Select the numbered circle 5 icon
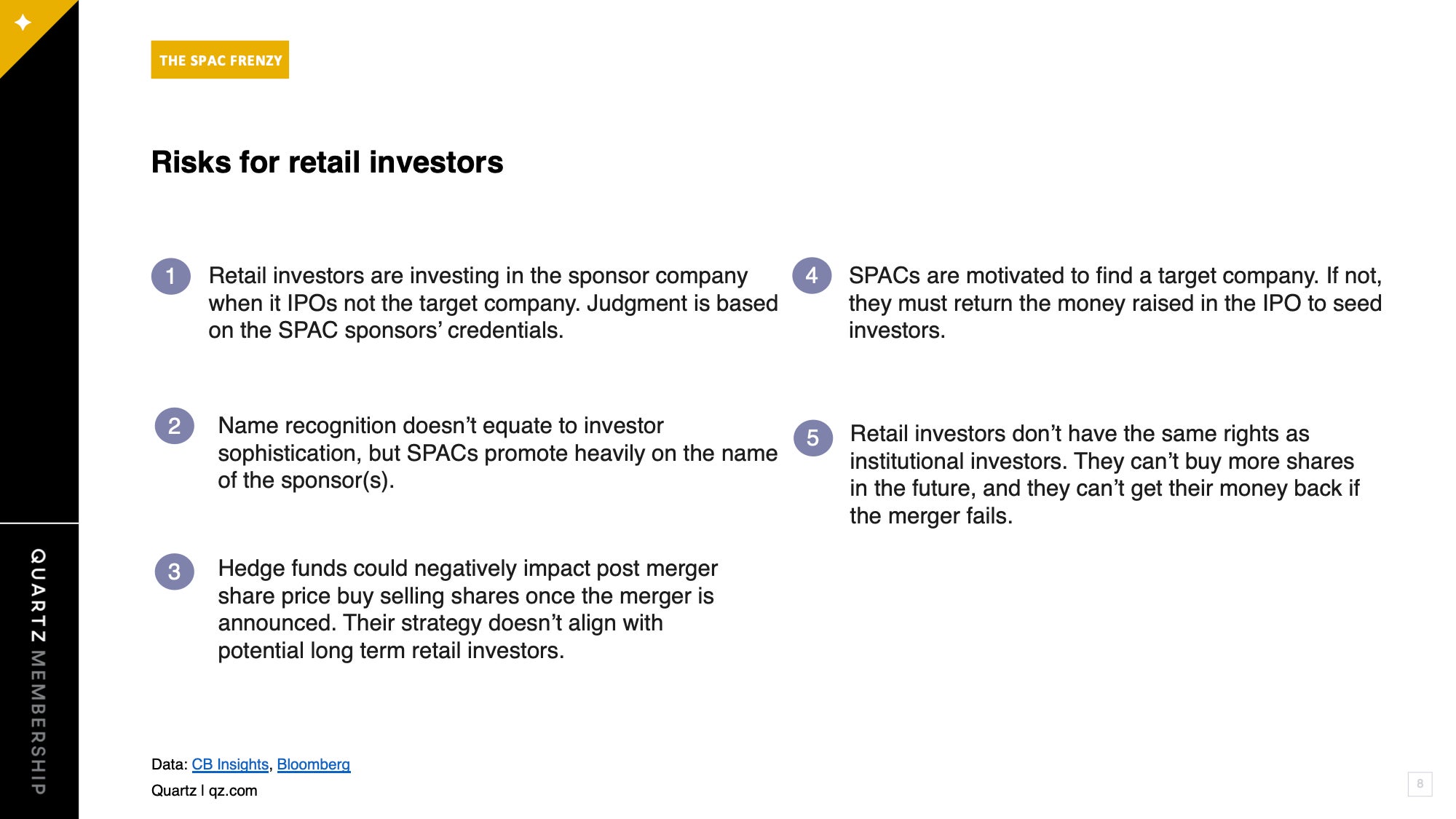The height and width of the screenshot is (819, 1456). (813, 438)
